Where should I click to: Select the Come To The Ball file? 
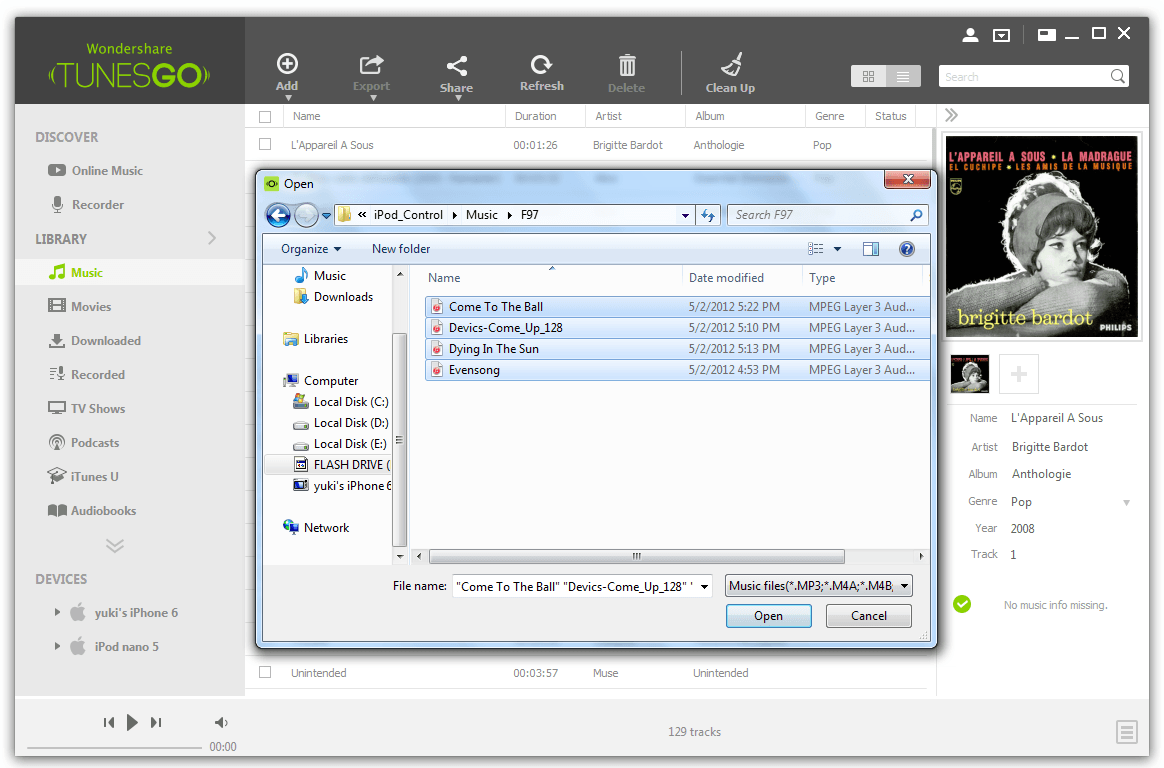677,306
